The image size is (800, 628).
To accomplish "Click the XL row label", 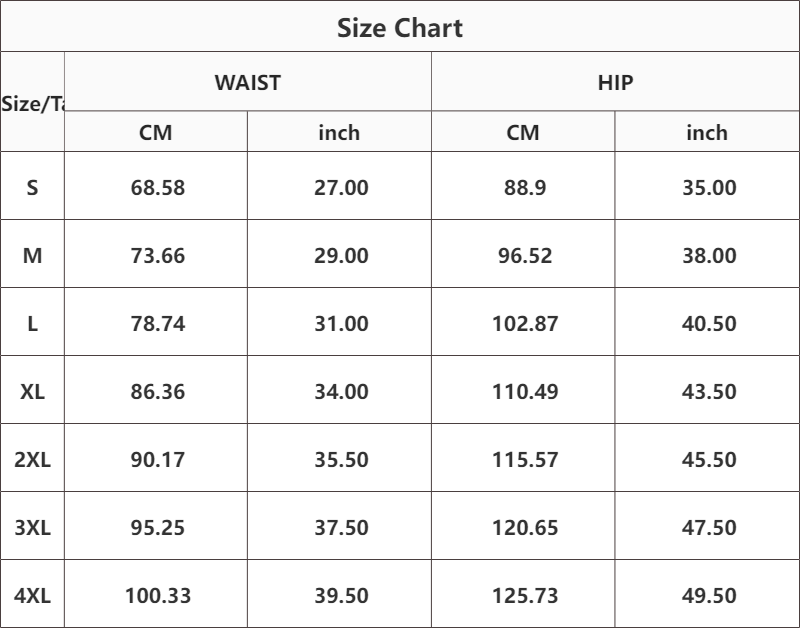I will [32, 391].
